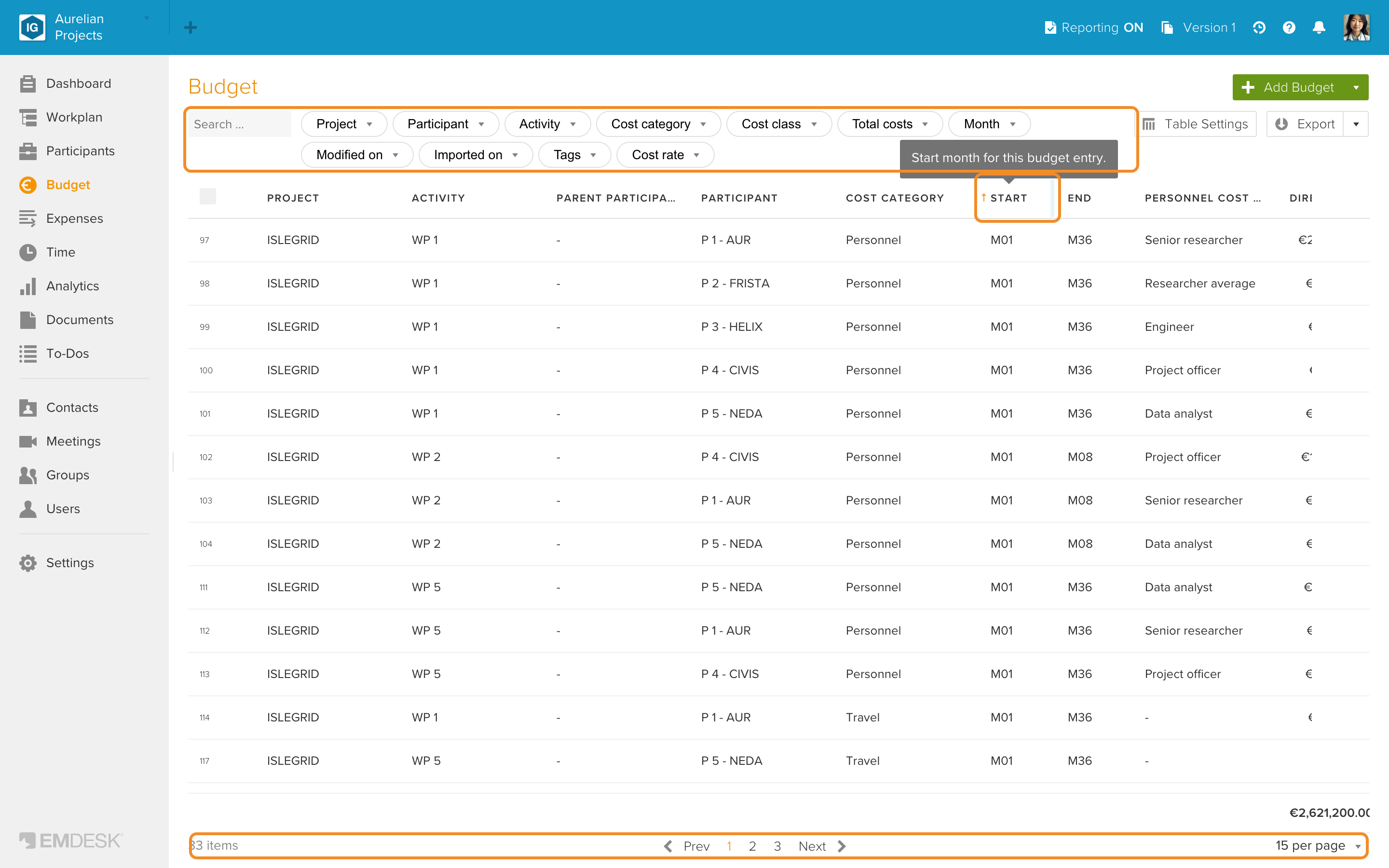Click the Prev page link
Viewport: 1389px width, 868px height.
pos(687,846)
